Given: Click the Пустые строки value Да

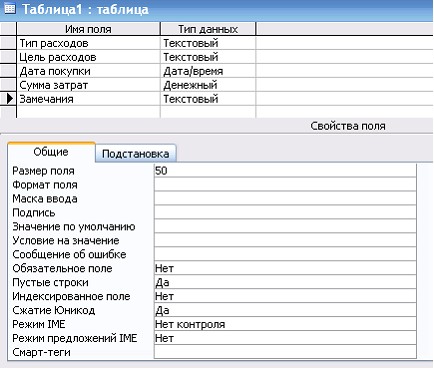Looking at the screenshot, I should (x=285, y=282).
